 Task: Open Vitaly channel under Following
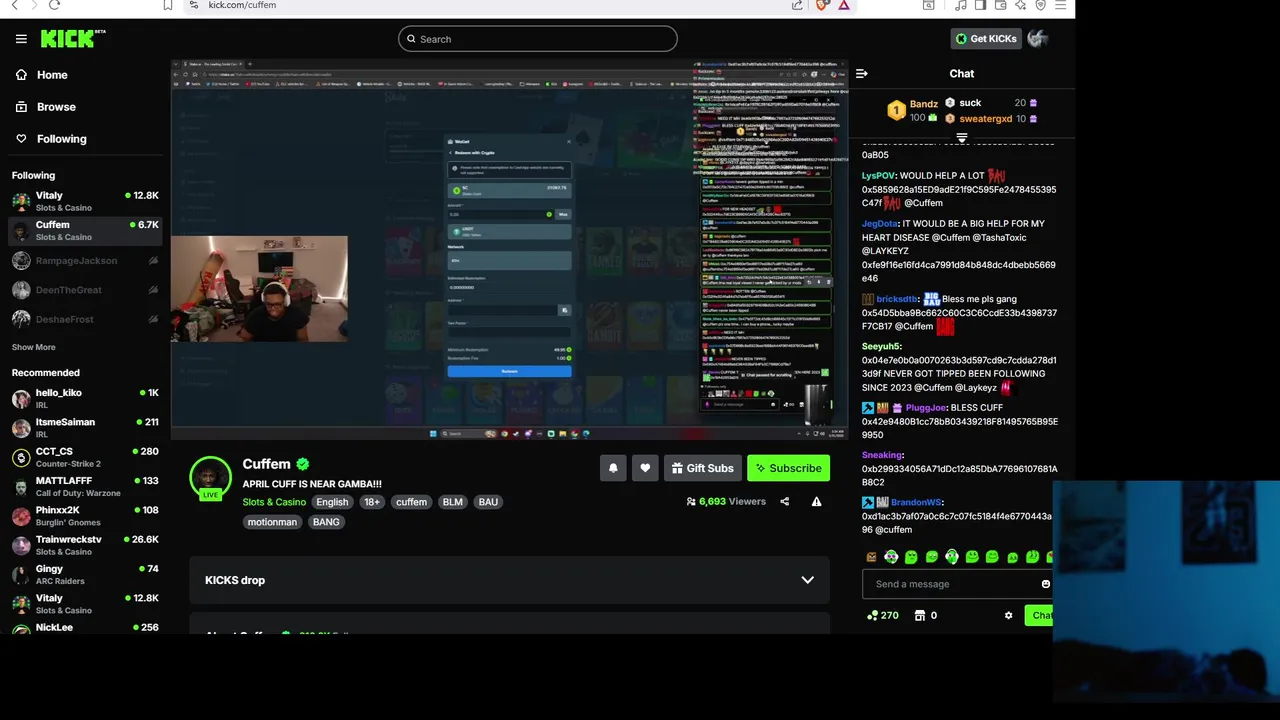(x=85, y=201)
